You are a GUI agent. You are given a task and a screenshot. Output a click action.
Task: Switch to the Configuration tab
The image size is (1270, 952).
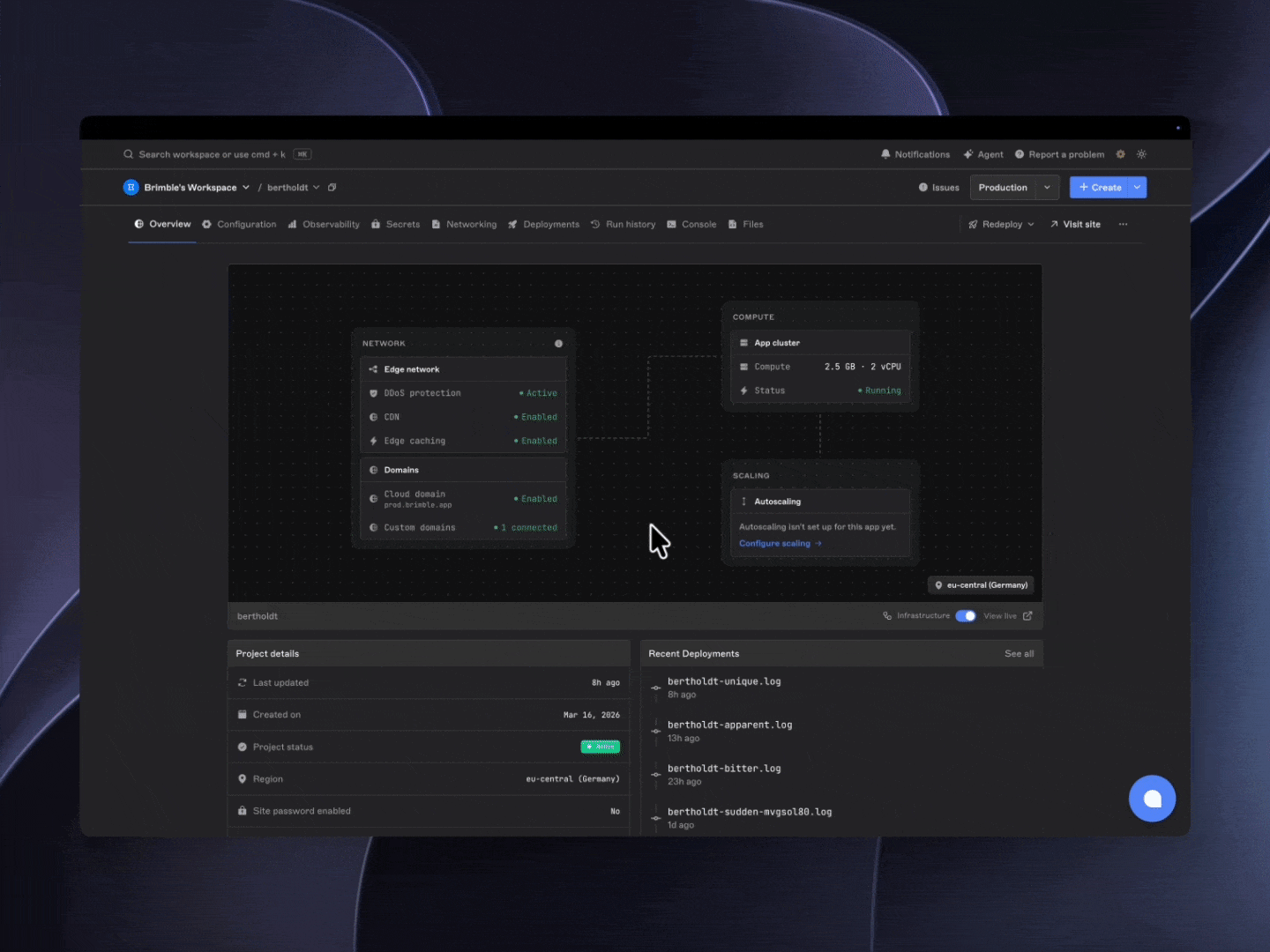239,225
